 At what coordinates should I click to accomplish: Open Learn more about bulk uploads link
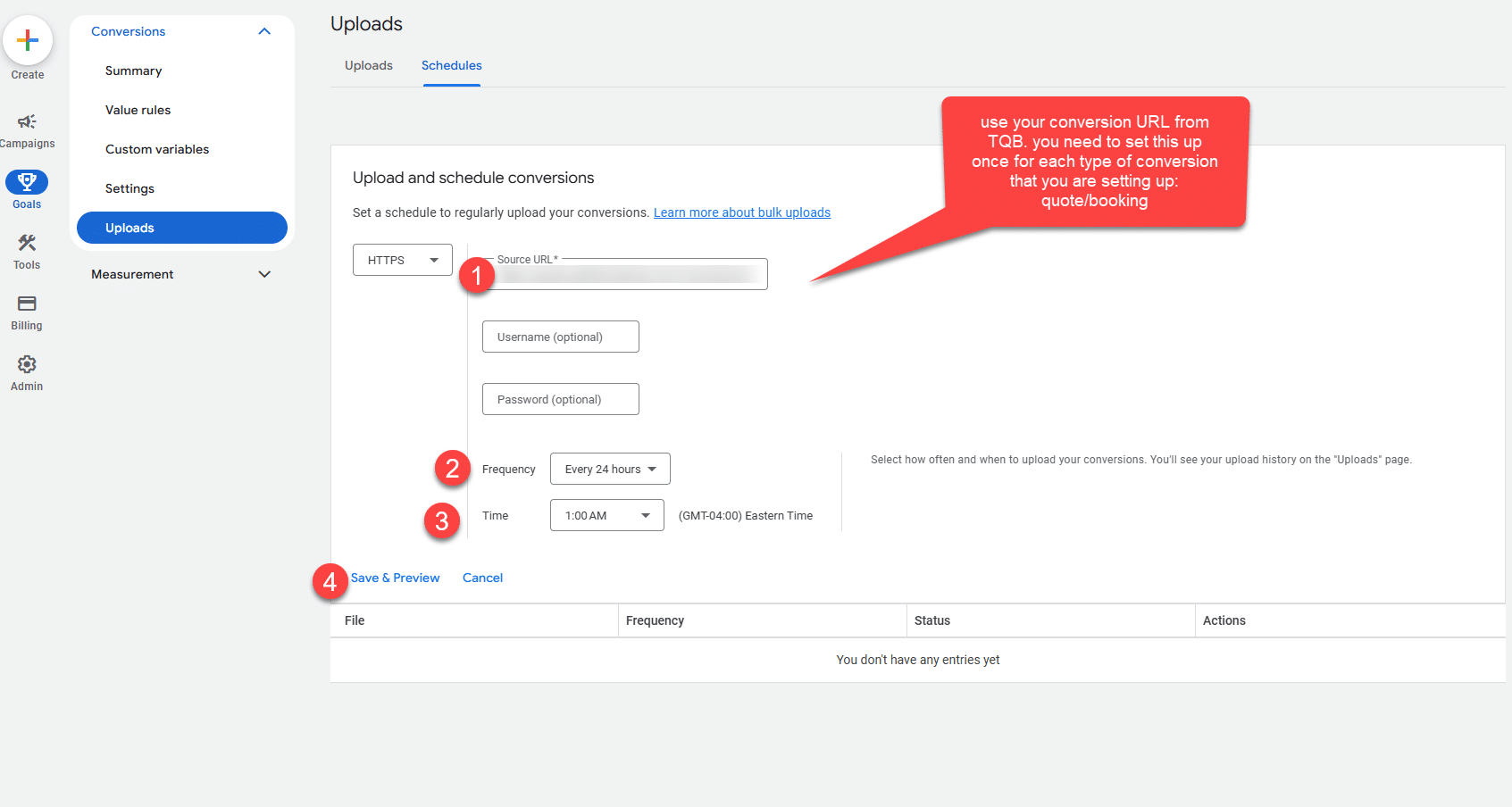coord(741,212)
